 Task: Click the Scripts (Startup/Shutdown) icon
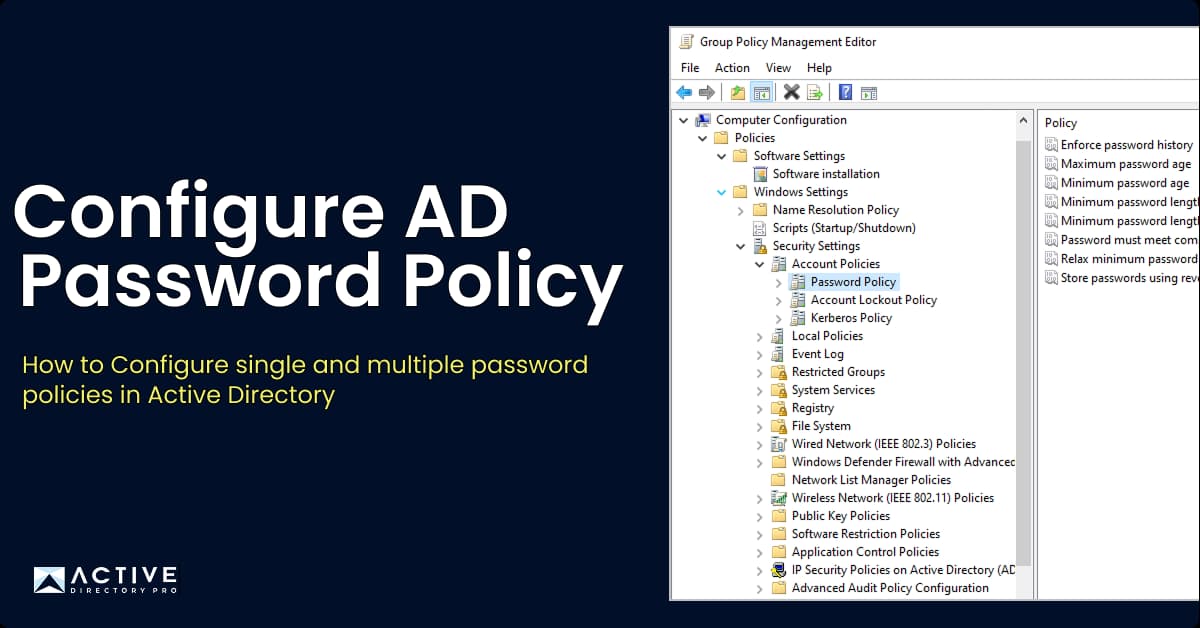click(761, 228)
